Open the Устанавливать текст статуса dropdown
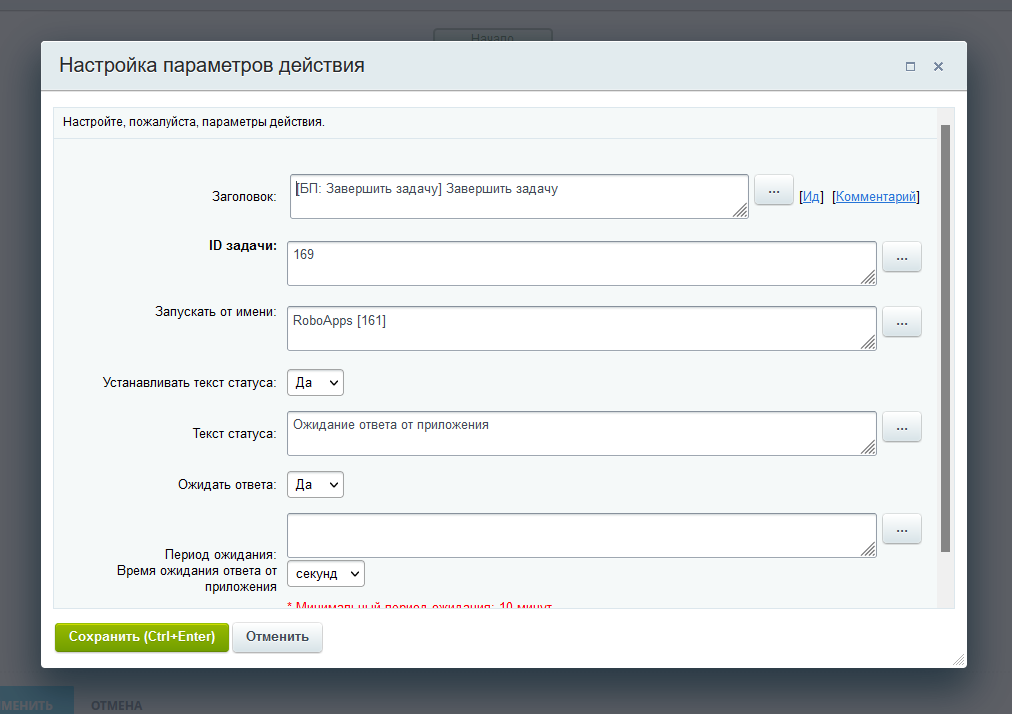The height and width of the screenshot is (714, 1012). (x=315, y=383)
